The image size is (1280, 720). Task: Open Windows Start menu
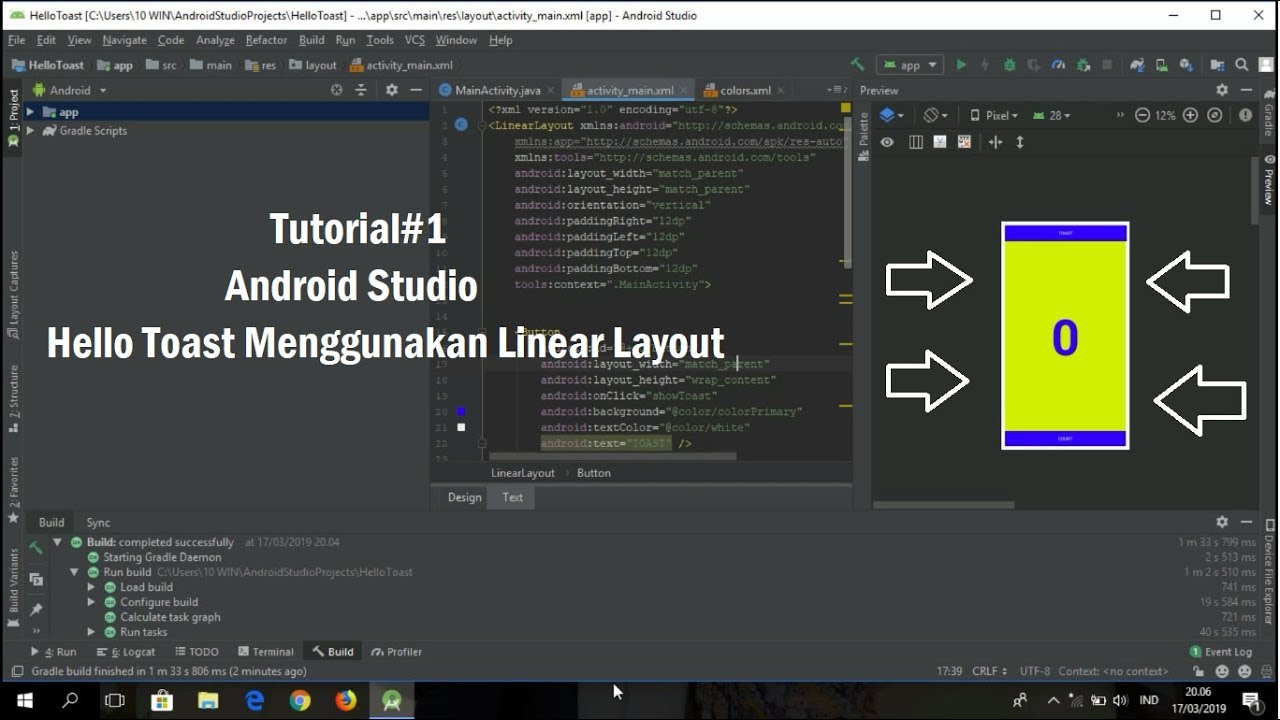24,700
